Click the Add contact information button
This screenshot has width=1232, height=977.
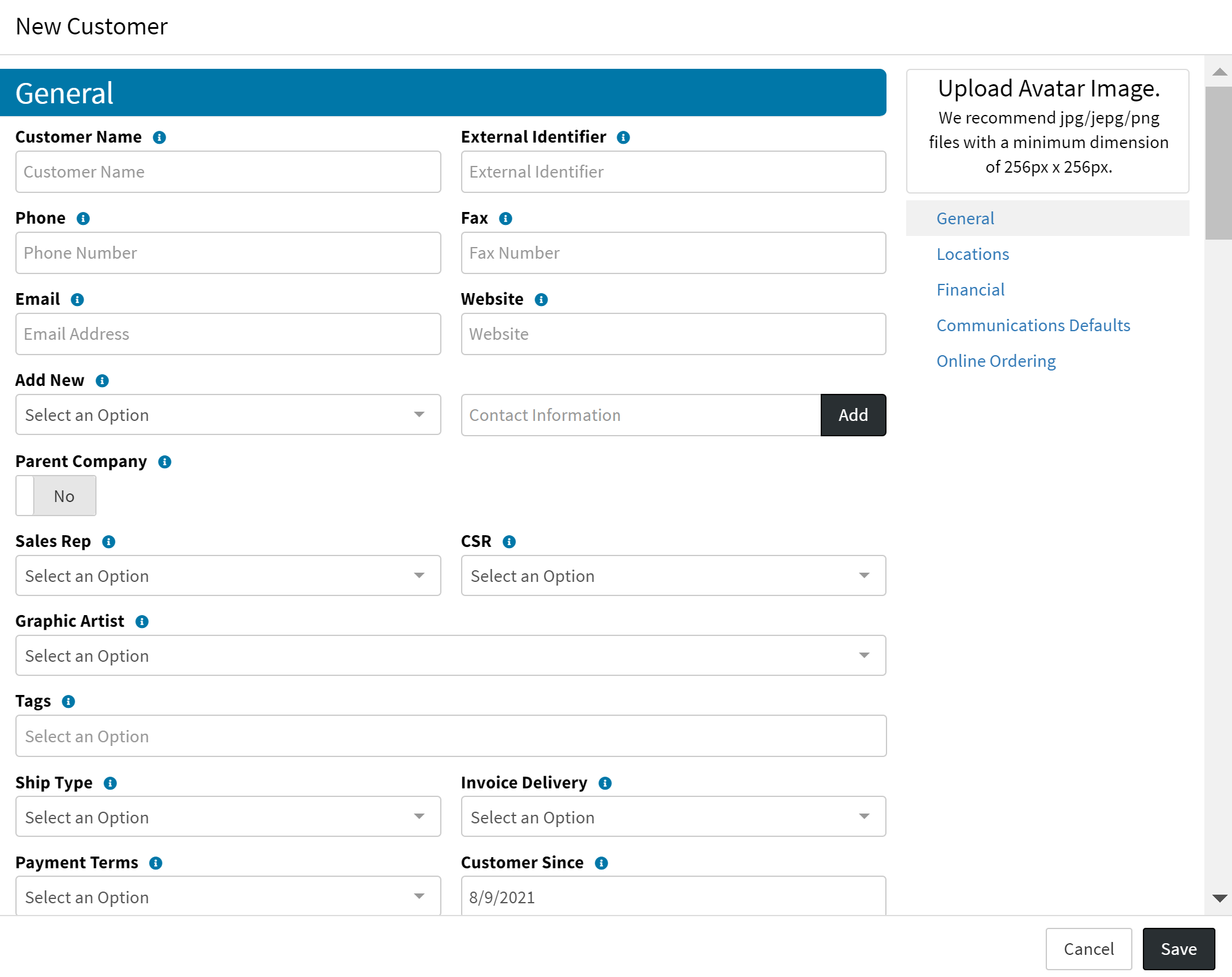853,415
